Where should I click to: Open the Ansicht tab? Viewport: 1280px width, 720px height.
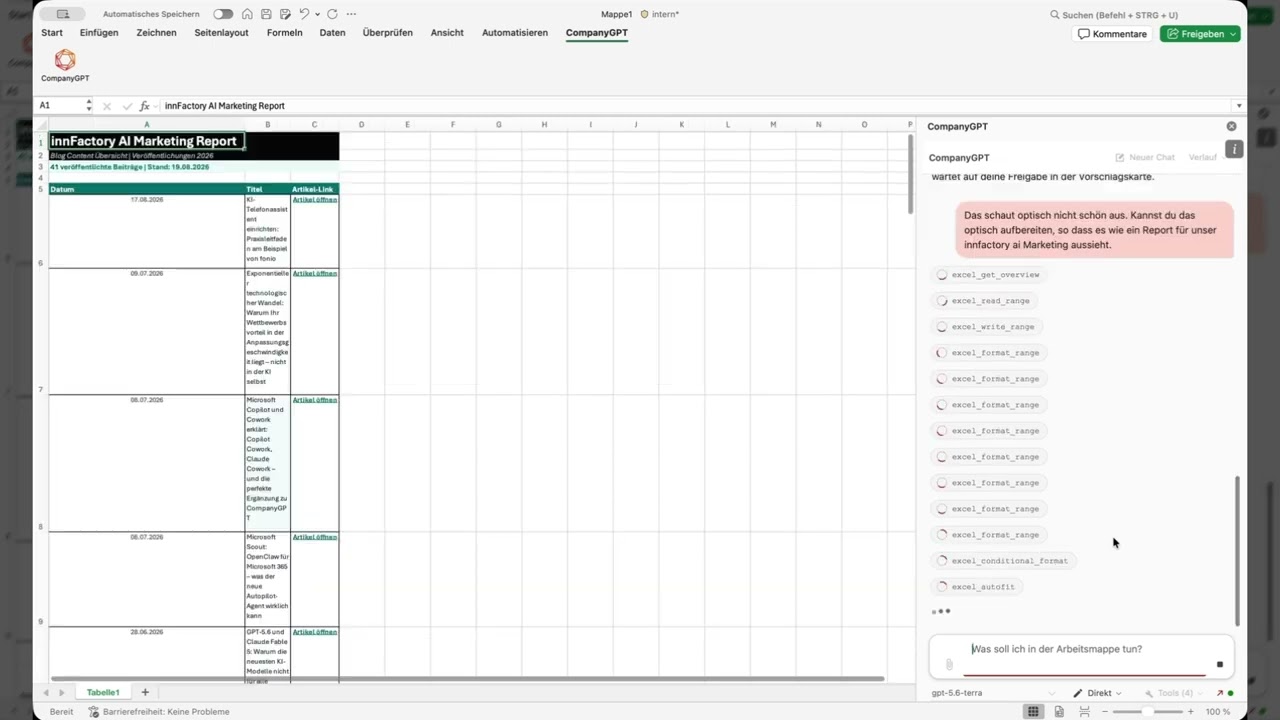click(447, 33)
